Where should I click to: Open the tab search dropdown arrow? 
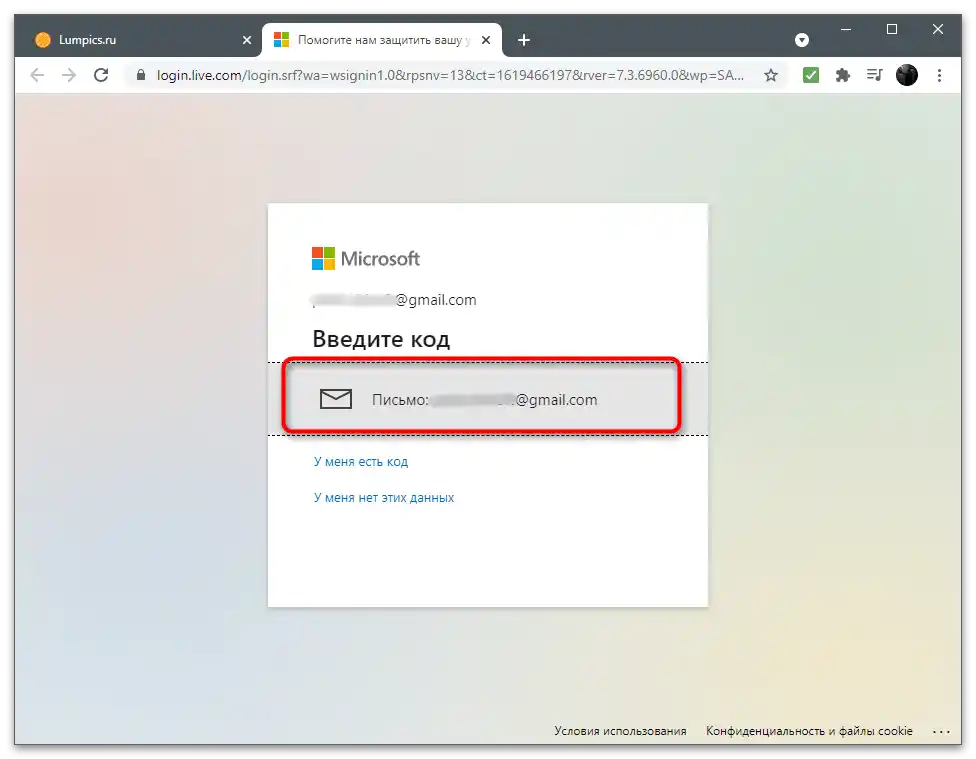802,40
